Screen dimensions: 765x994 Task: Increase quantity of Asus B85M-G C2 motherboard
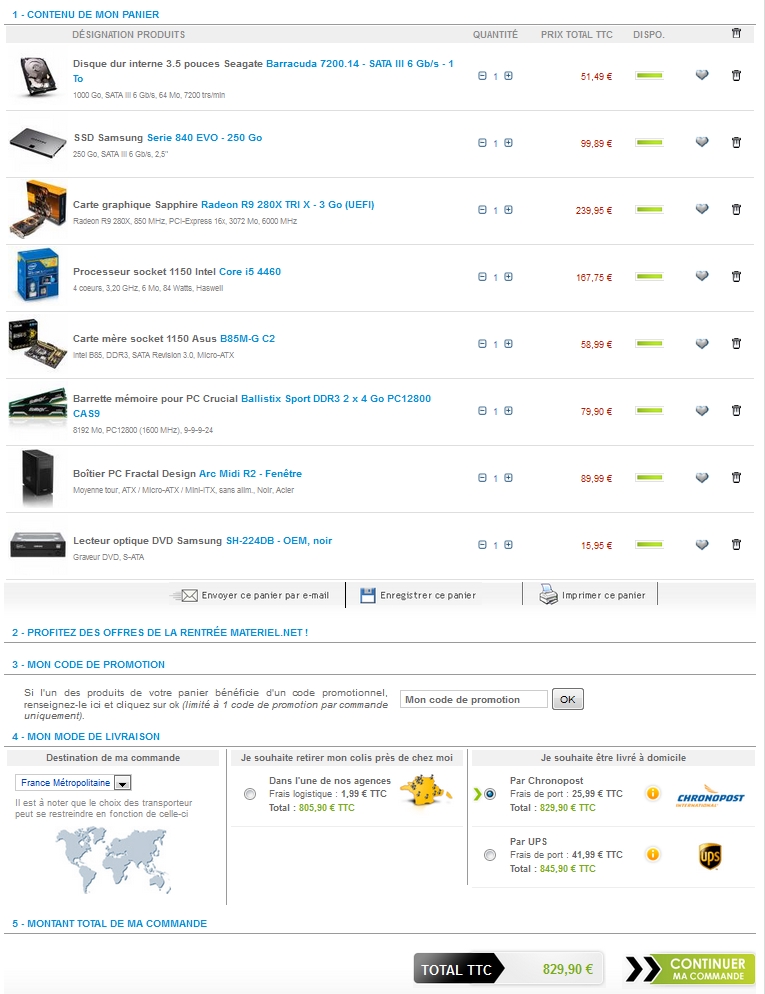tap(508, 344)
